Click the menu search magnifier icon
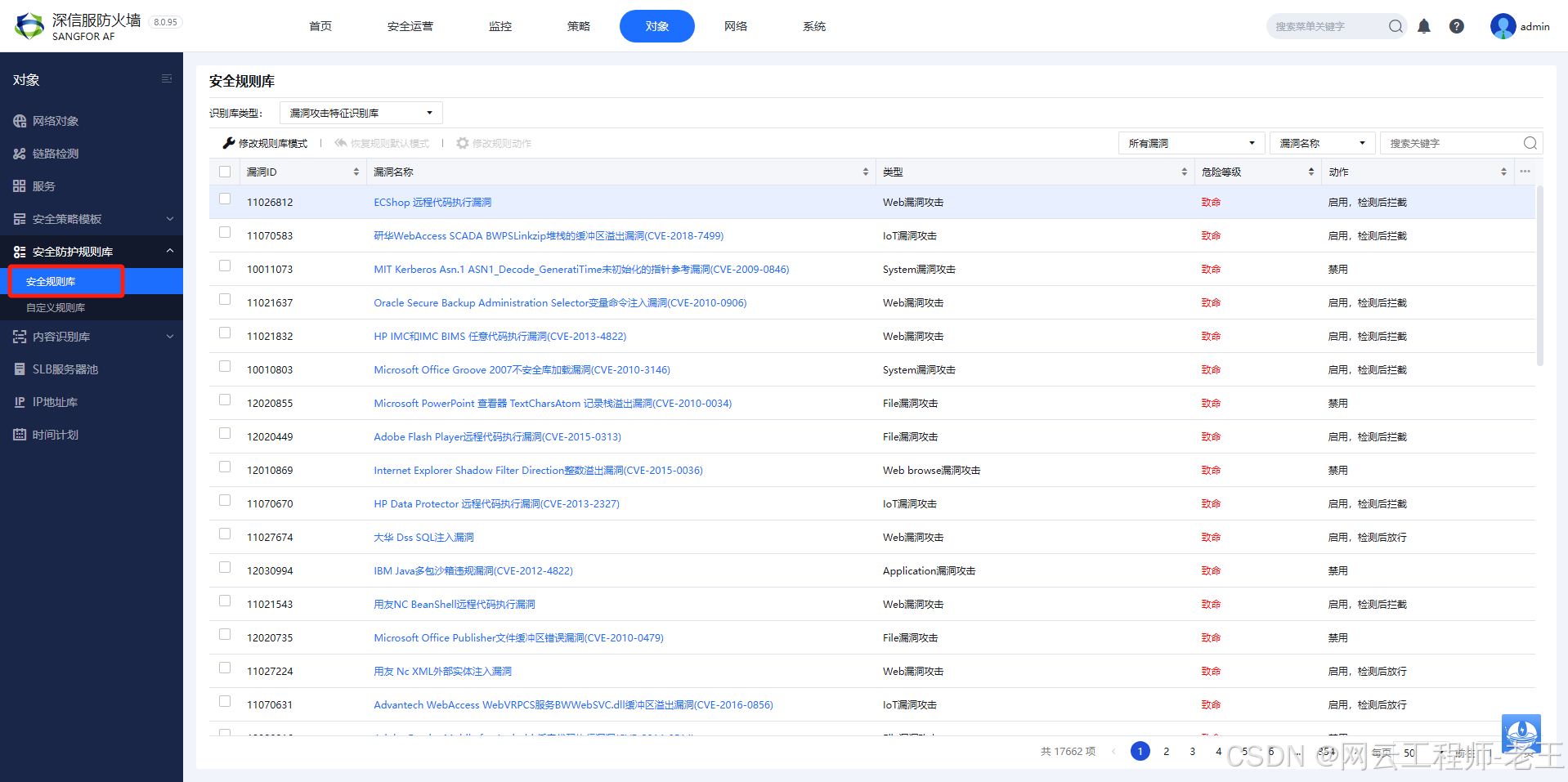The width and height of the screenshot is (1568, 782). 1396,26
